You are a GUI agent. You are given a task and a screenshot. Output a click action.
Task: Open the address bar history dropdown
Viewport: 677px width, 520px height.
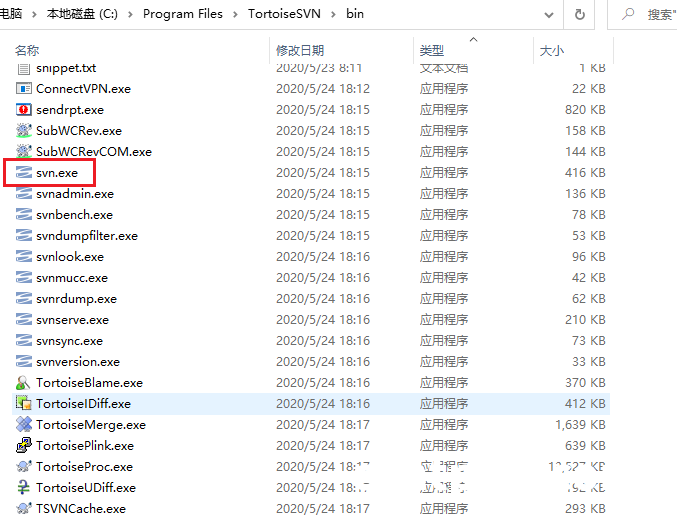549,15
